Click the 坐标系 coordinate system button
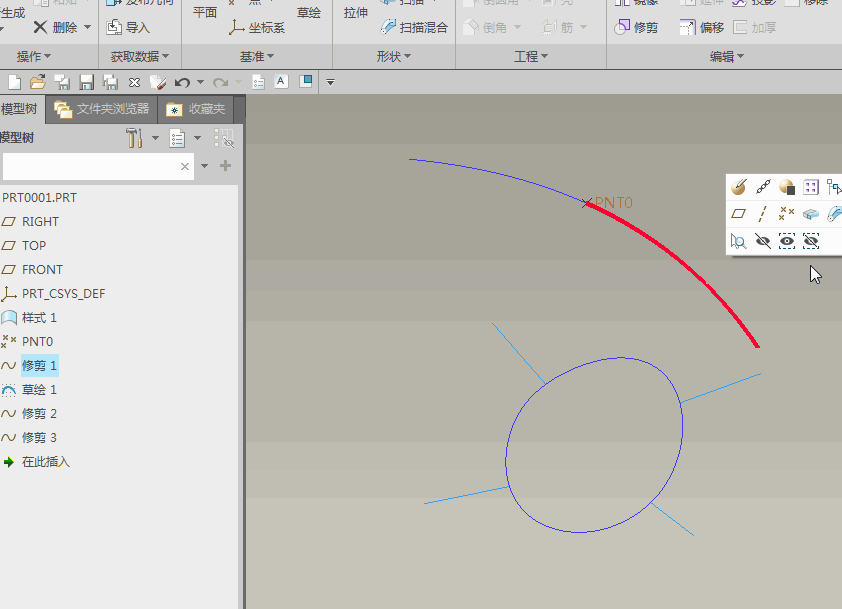The width and height of the screenshot is (842, 609). point(257,27)
